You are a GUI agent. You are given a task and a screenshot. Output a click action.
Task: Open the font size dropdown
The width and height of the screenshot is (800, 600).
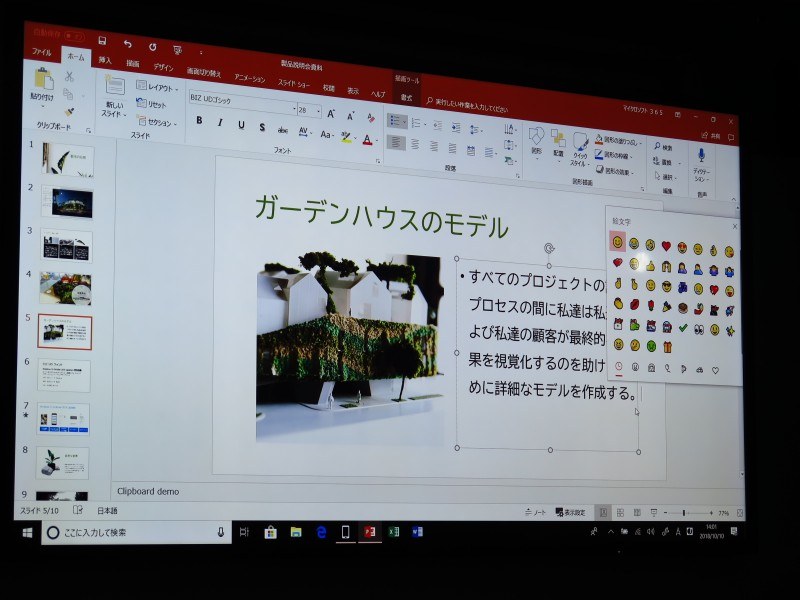pyautogui.click(x=317, y=109)
